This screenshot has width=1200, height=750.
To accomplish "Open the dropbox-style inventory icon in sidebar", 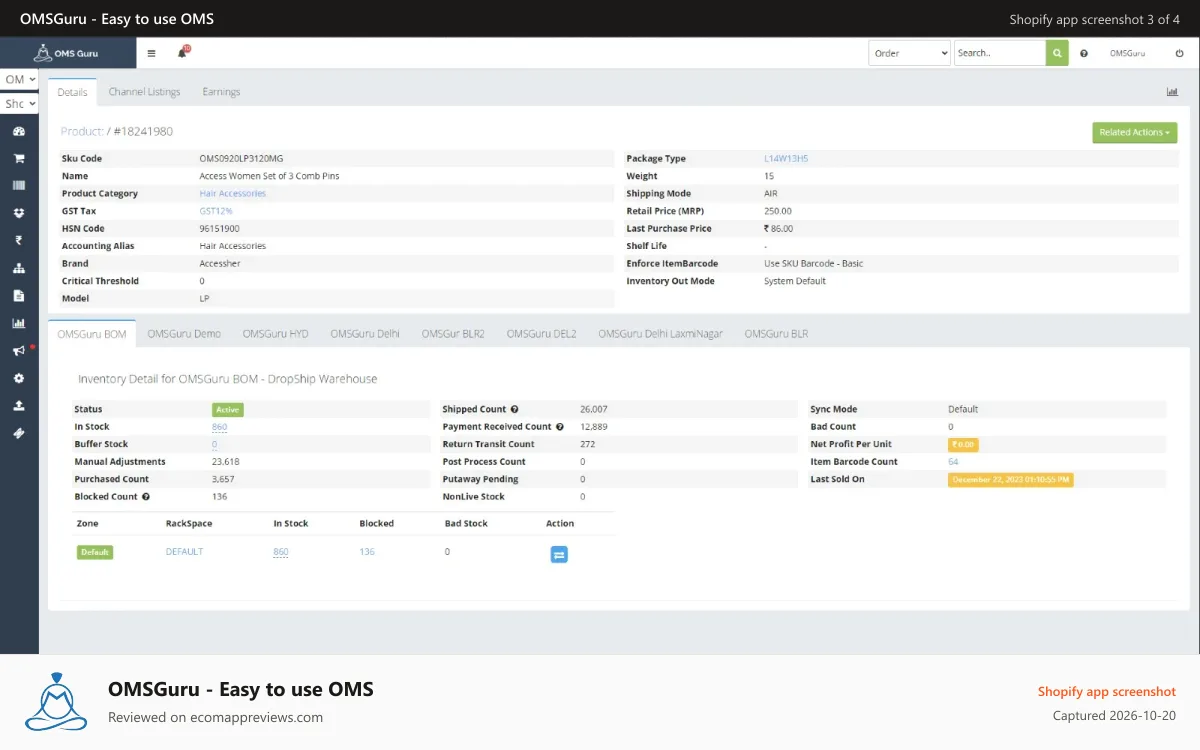I will click(x=18, y=213).
